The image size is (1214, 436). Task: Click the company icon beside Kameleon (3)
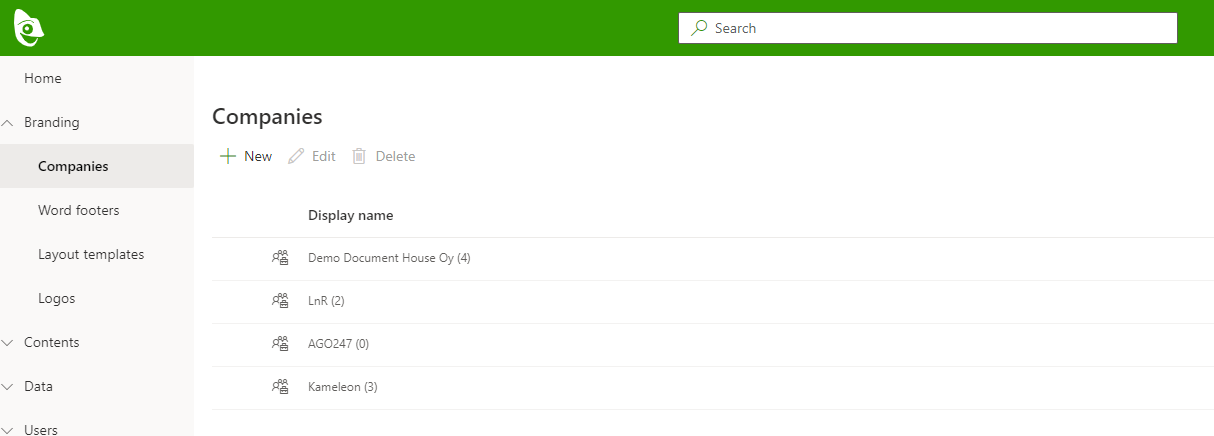coord(280,387)
